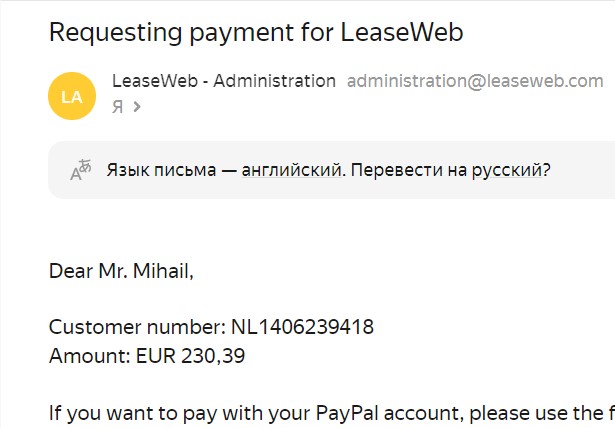The height and width of the screenshot is (428, 615).
Task: Click the amount value 230,39
Action: 213,354
